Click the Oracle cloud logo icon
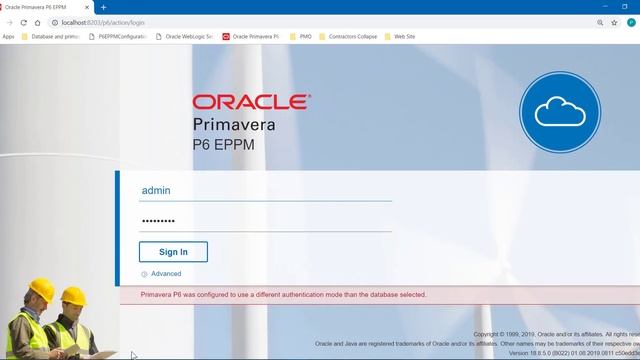 pos(560,112)
